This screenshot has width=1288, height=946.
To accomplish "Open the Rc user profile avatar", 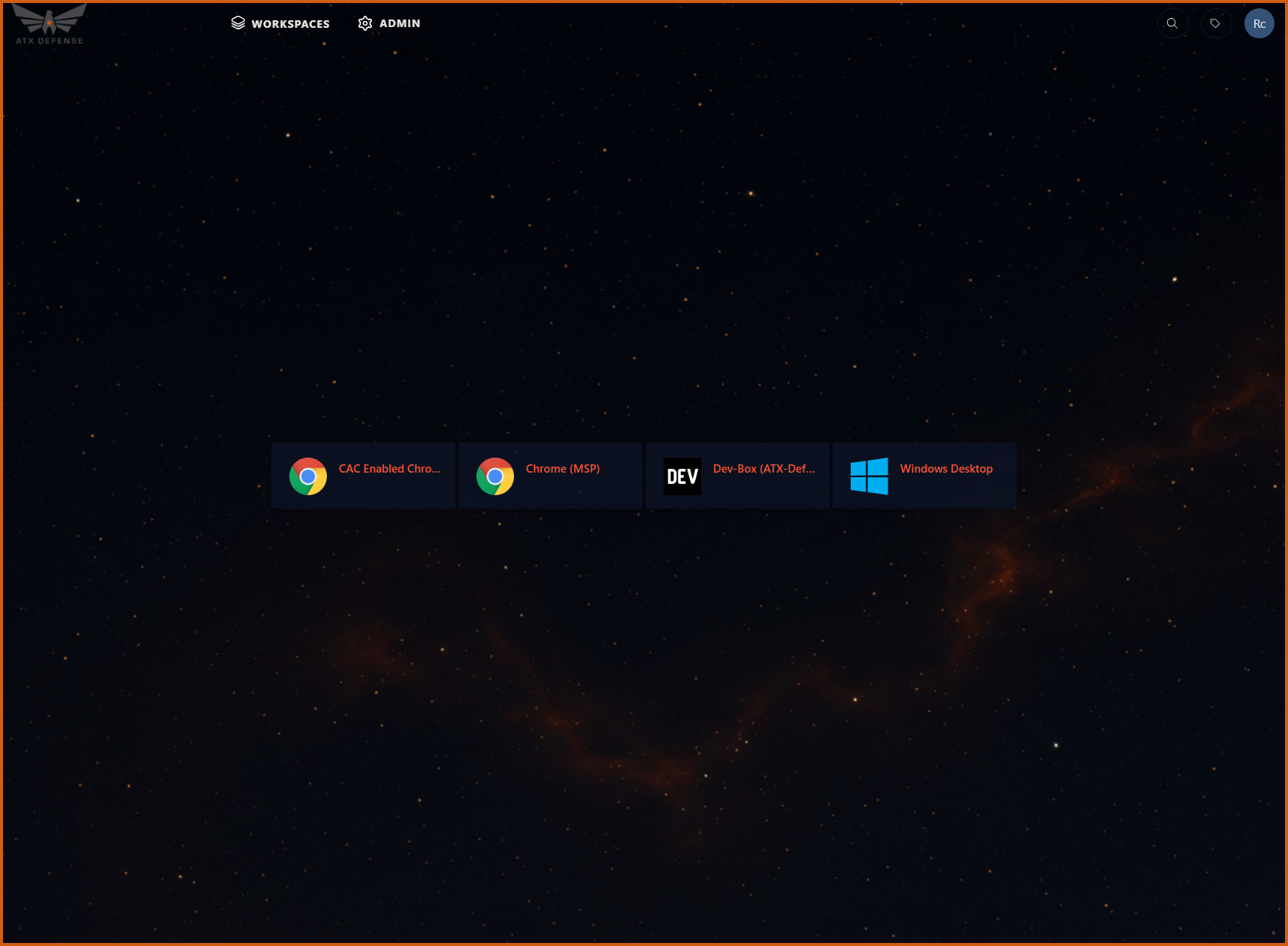I will (x=1259, y=23).
